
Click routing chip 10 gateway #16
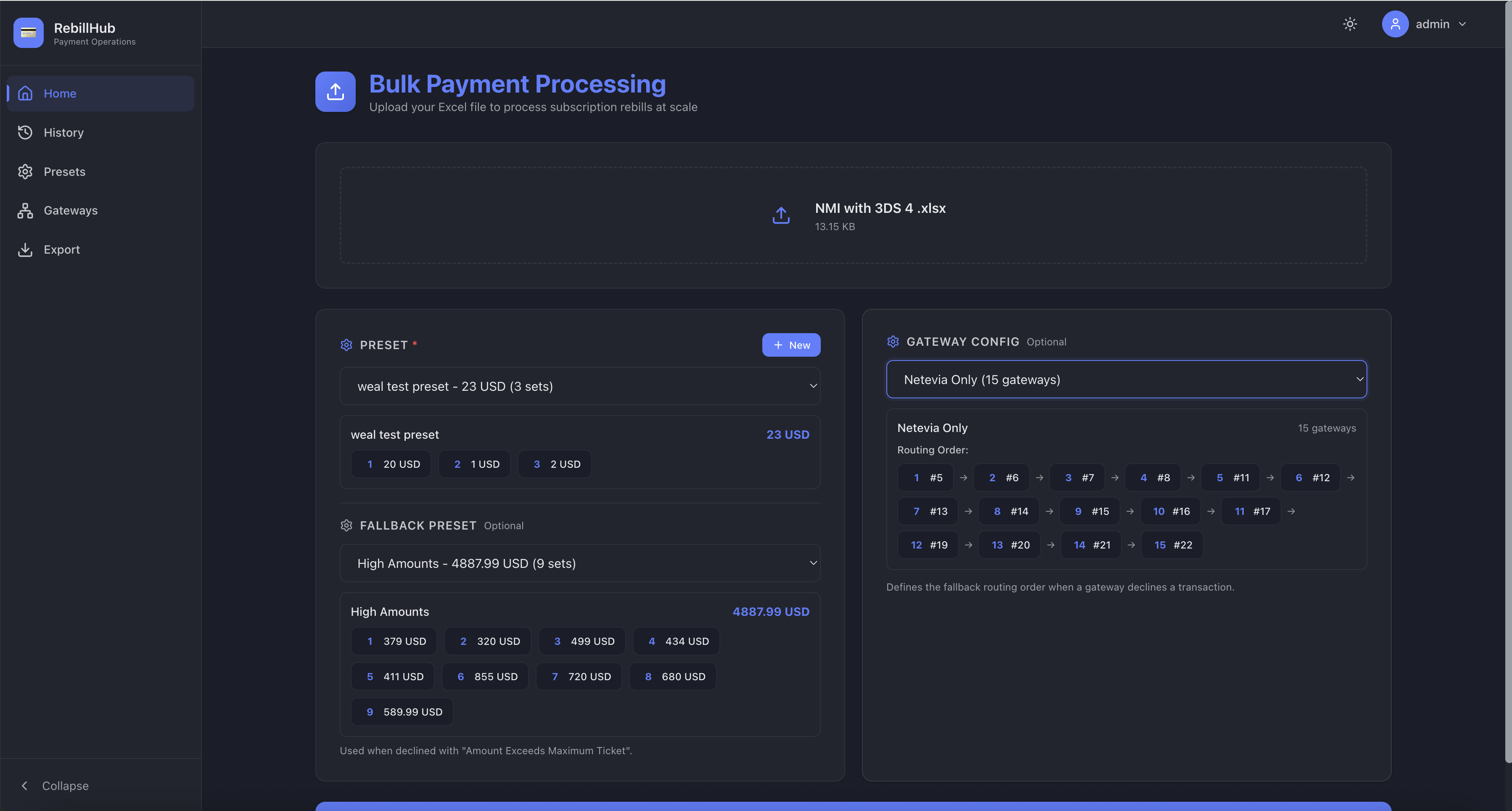[1171, 511]
